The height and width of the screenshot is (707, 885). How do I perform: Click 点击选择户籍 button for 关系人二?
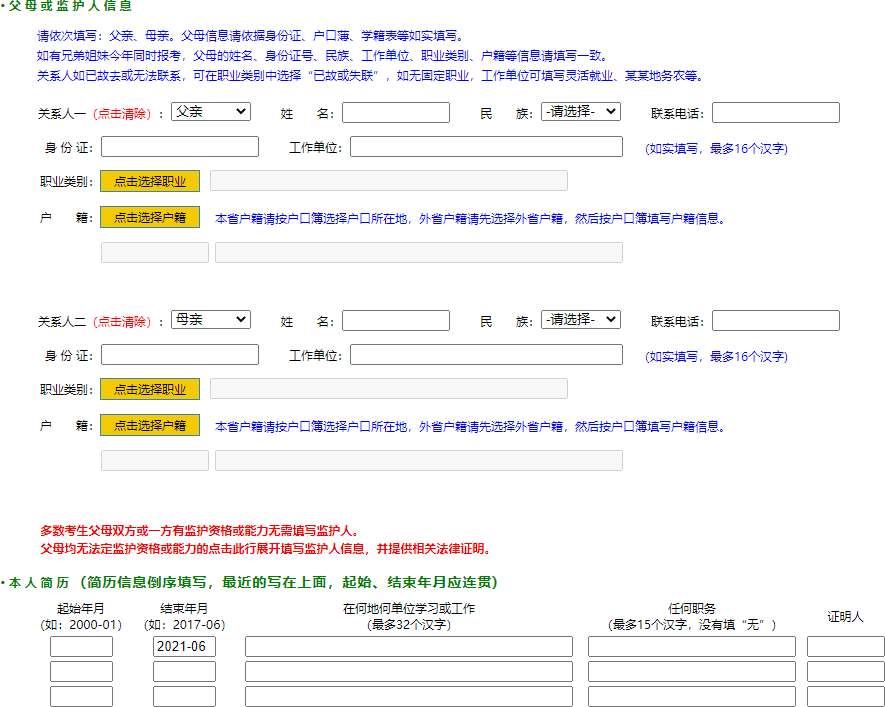[150, 425]
